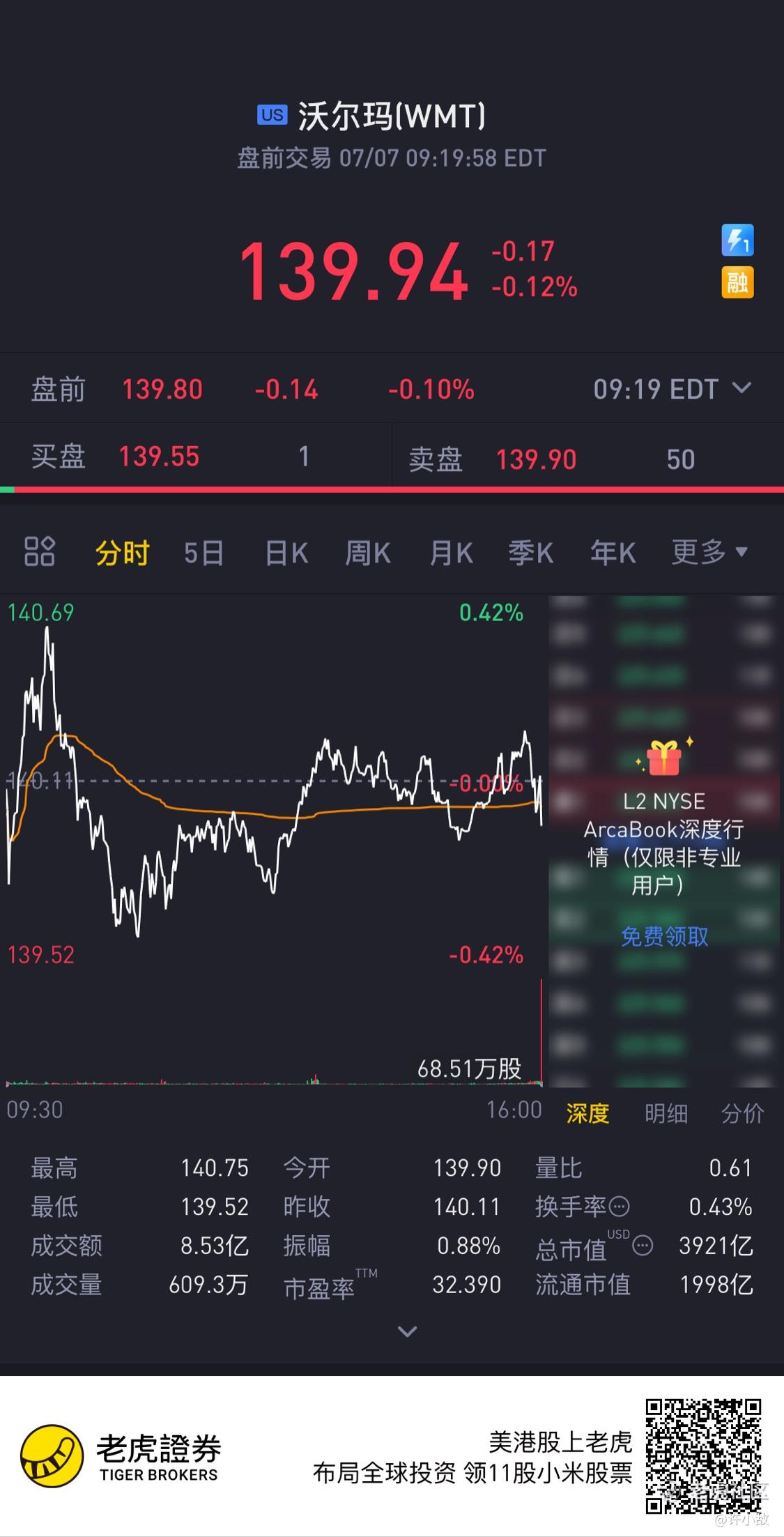Tap the market cap info icon
784x1537 pixels.
pyautogui.click(x=643, y=1245)
